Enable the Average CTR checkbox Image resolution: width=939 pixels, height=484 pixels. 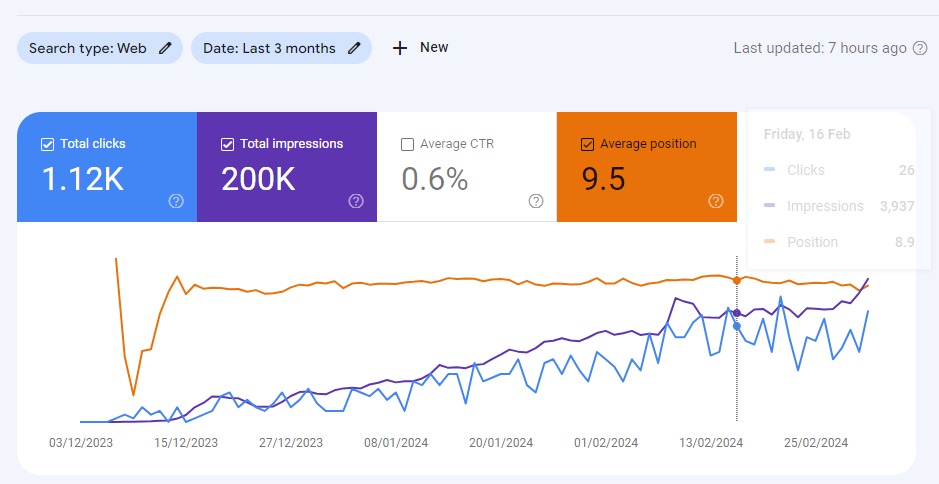click(x=407, y=144)
